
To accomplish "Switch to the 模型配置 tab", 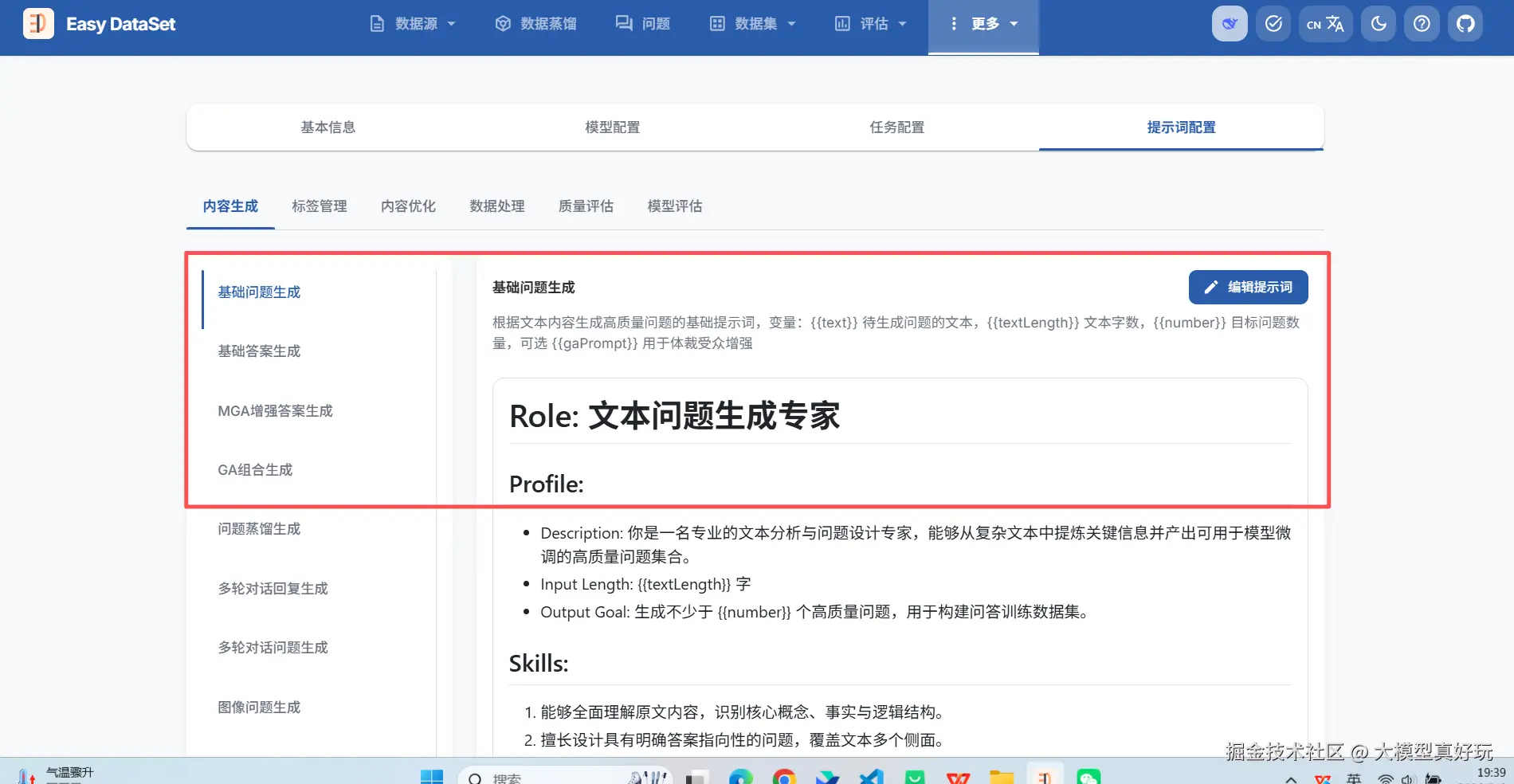I will click(x=613, y=127).
